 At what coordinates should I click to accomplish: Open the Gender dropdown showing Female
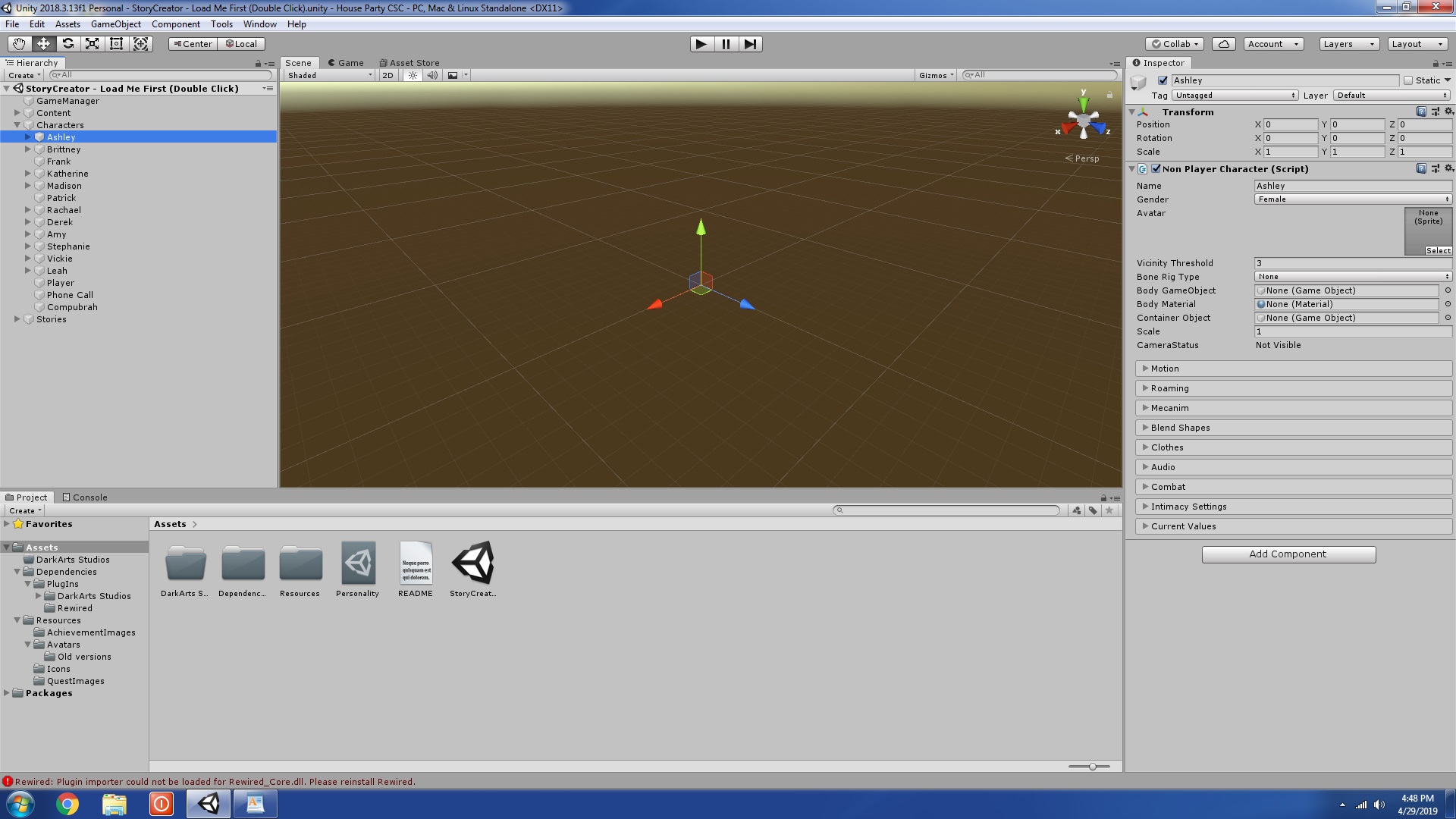pos(1352,199)
